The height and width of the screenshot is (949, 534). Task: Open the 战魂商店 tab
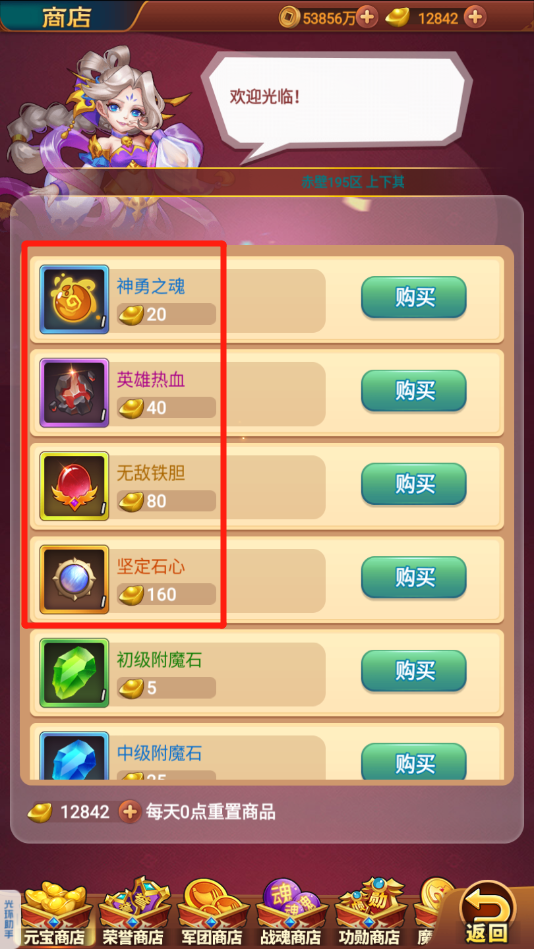(x=292, y=914)
